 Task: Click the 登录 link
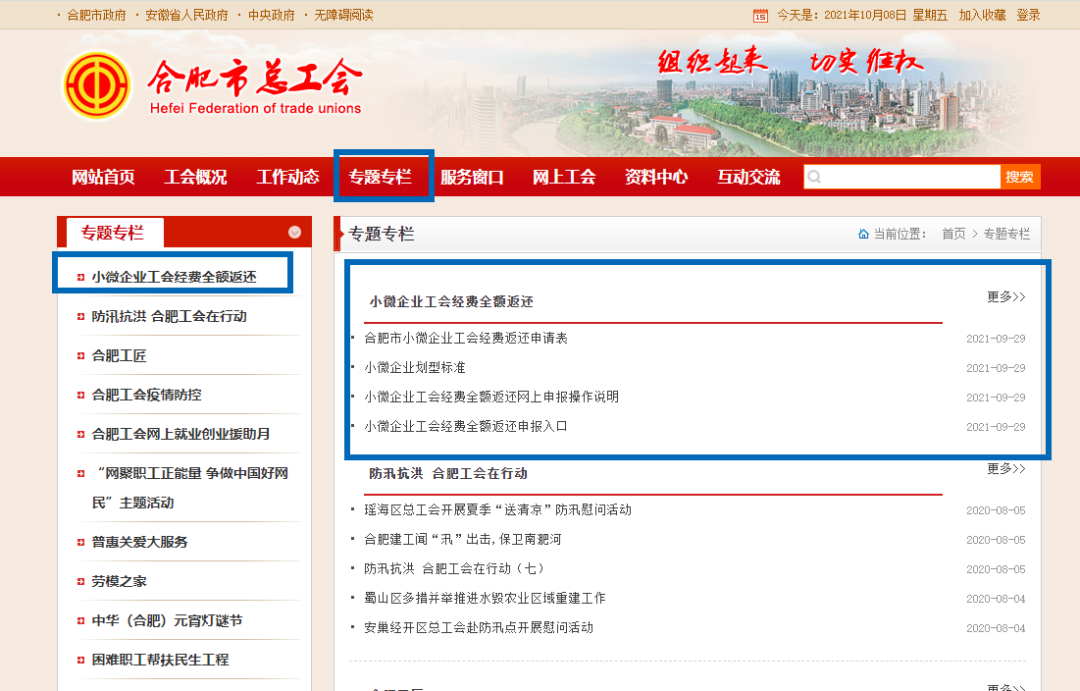pos(1028,15)
